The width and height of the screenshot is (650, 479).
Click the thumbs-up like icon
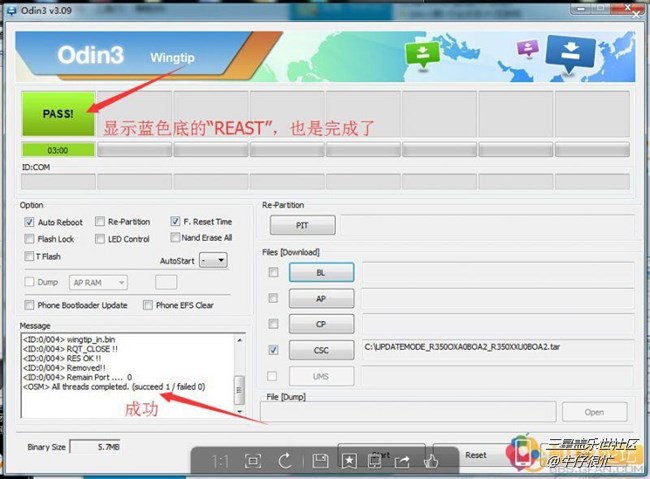(x=431, y=459)
